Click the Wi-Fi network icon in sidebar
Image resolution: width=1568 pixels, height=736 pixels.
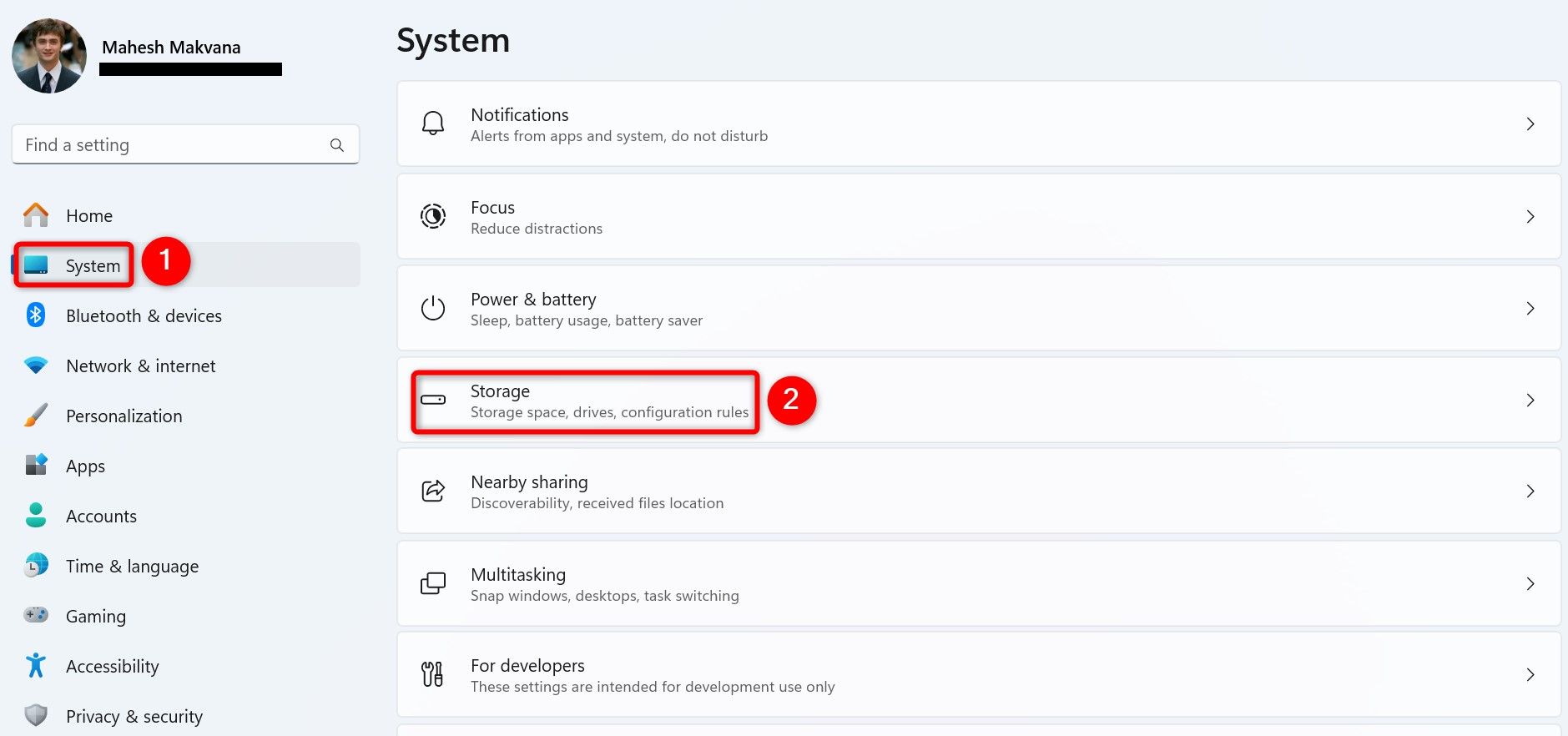coord(36,365)
